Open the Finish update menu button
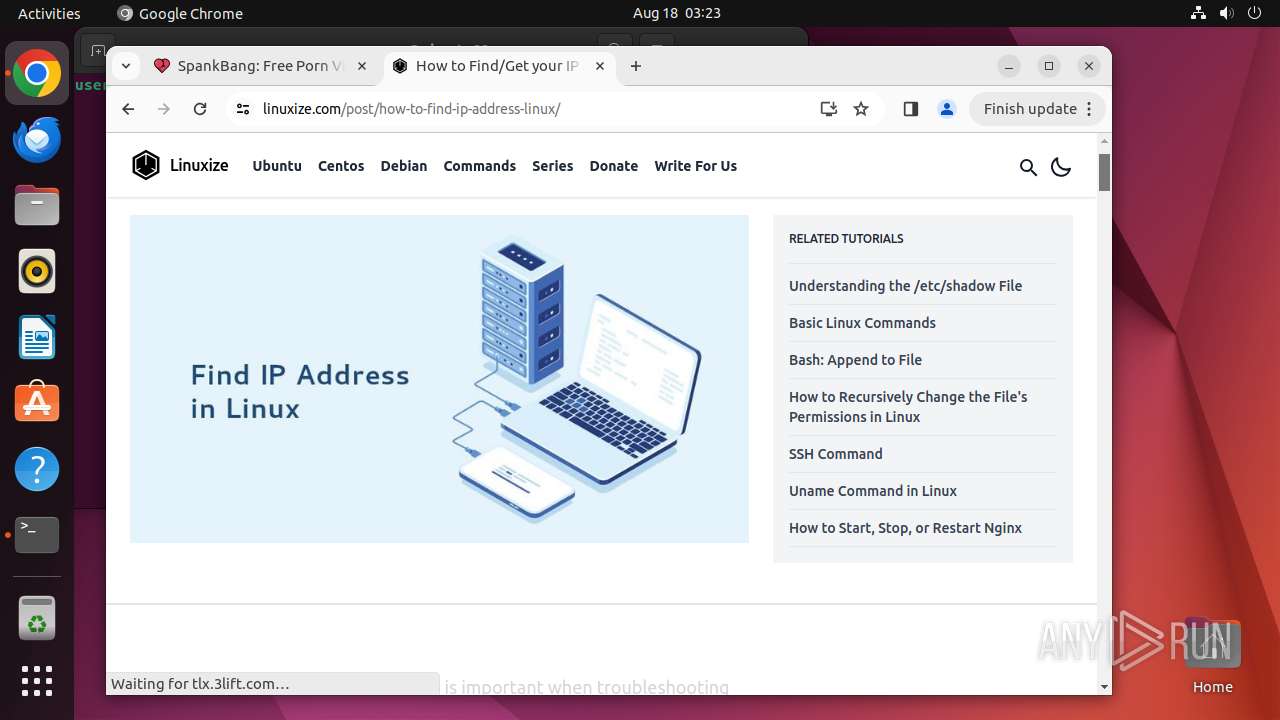The width and height of the screenshot is (1280, 720). point(1037,109)
